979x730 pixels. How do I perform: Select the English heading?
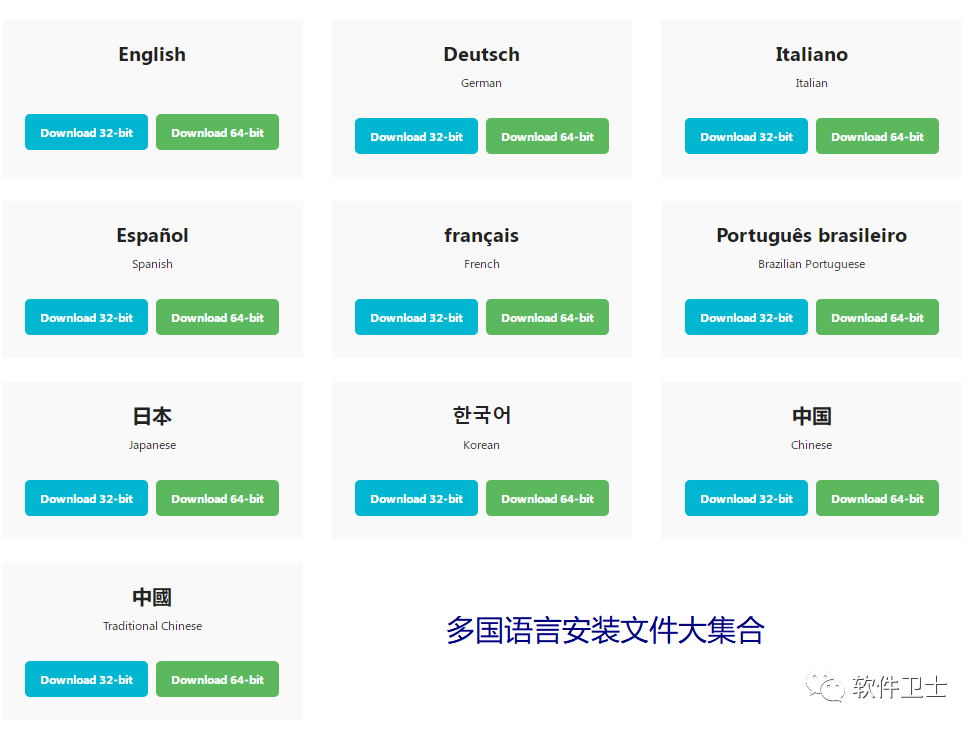152,55
